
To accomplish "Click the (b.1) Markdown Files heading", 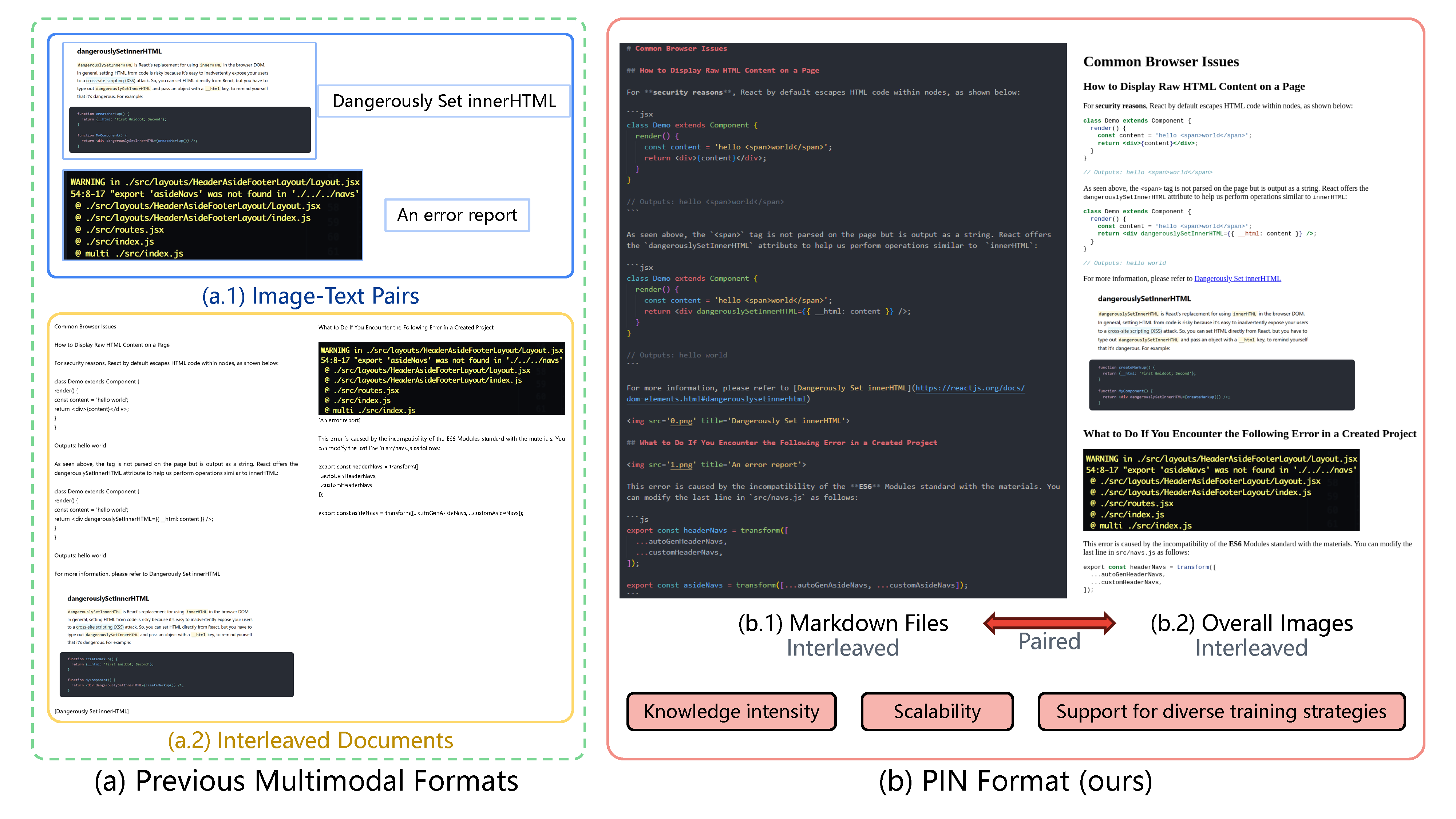I will [x=843, y=624].
